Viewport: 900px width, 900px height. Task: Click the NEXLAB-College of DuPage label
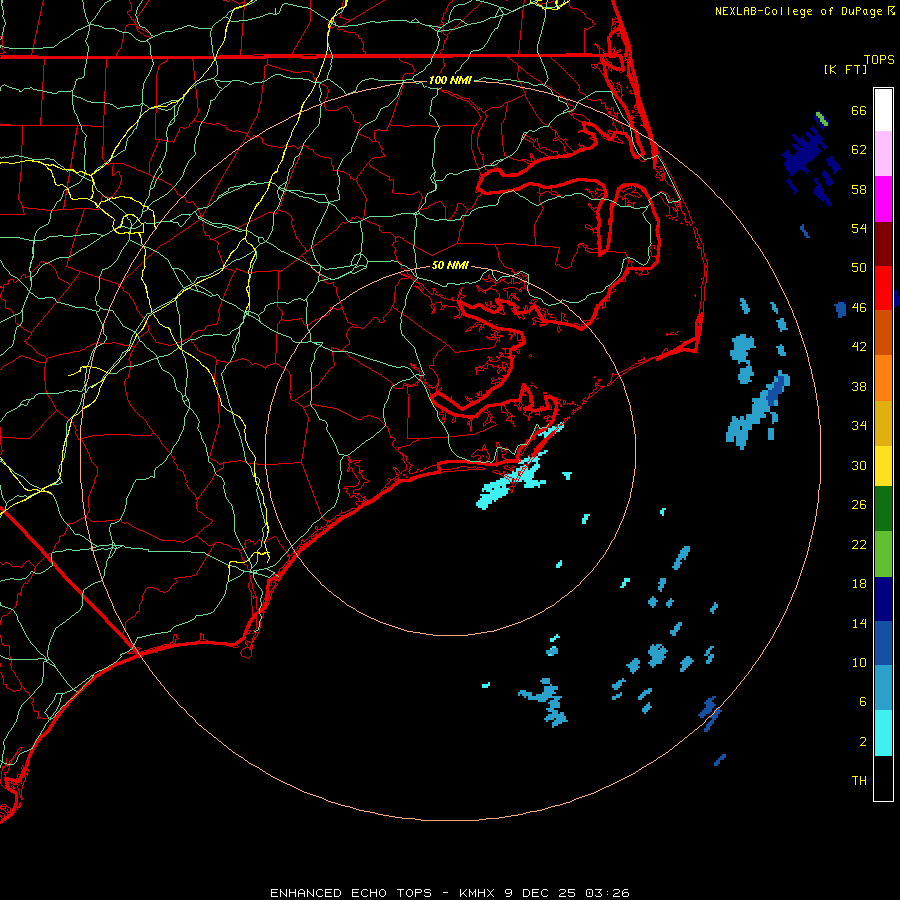pos(798,11)
